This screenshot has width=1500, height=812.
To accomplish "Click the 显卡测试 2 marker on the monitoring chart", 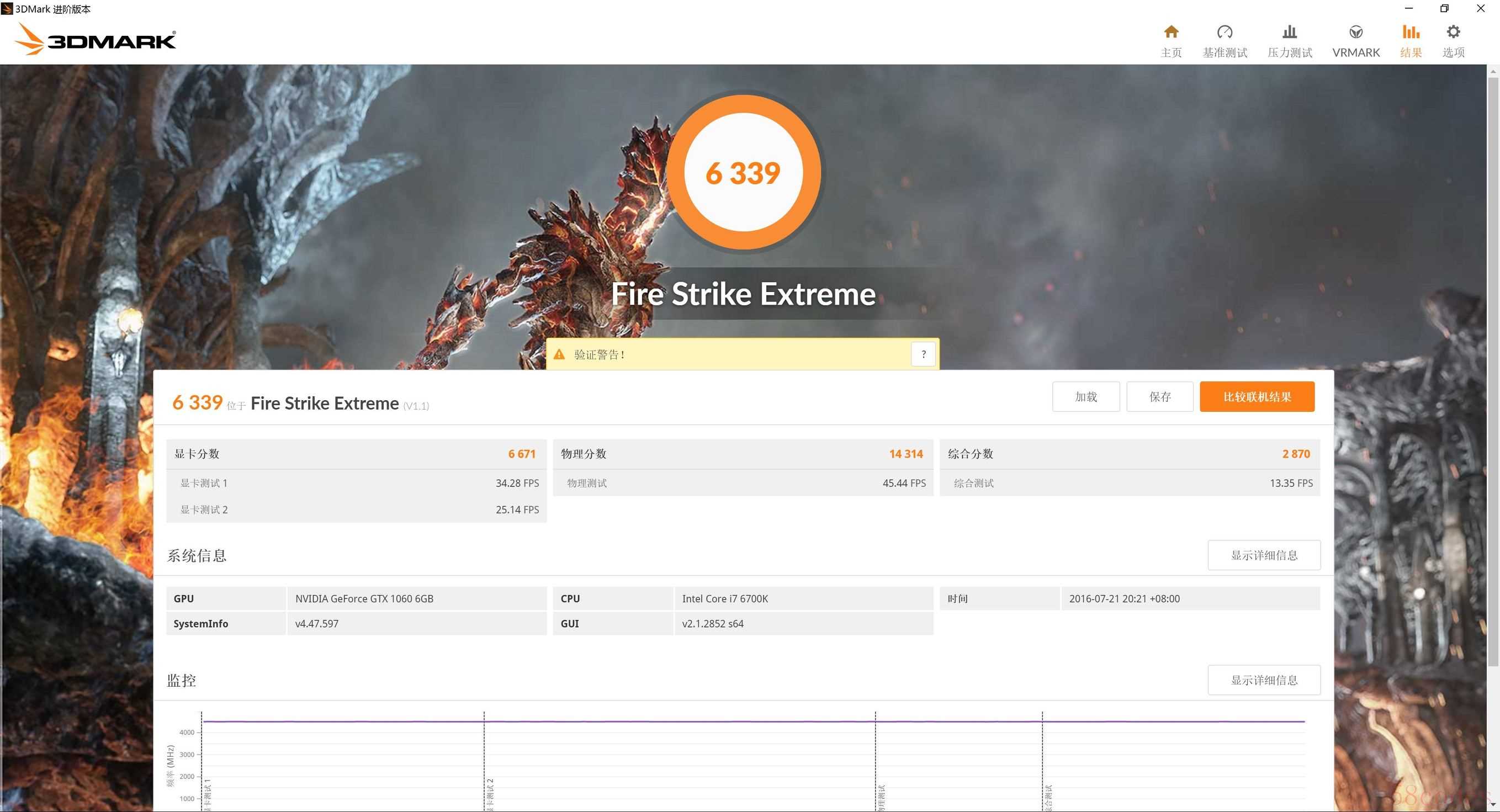I will (490, 794).
